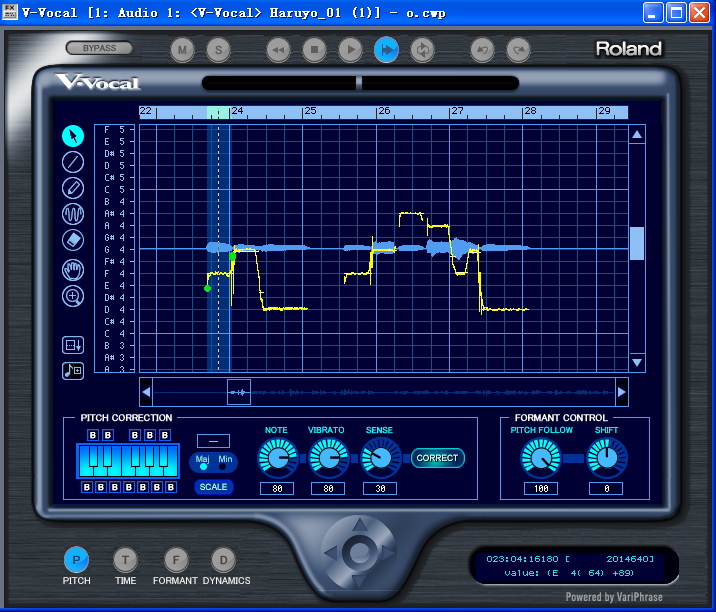
Task: Select the line drawing tool
Action: (x=73, y=162)
